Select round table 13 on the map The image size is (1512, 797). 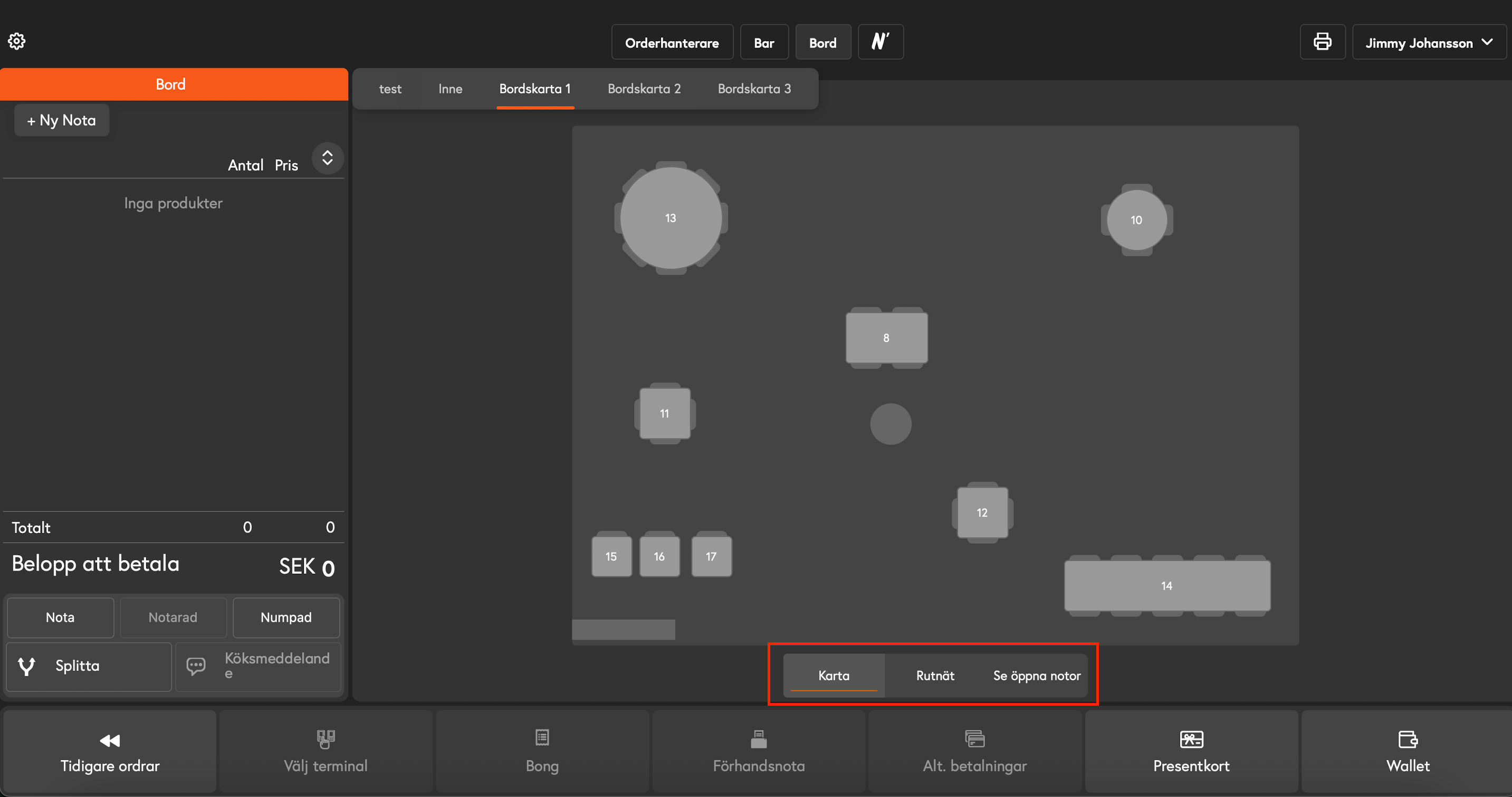(x=671, y=218)
